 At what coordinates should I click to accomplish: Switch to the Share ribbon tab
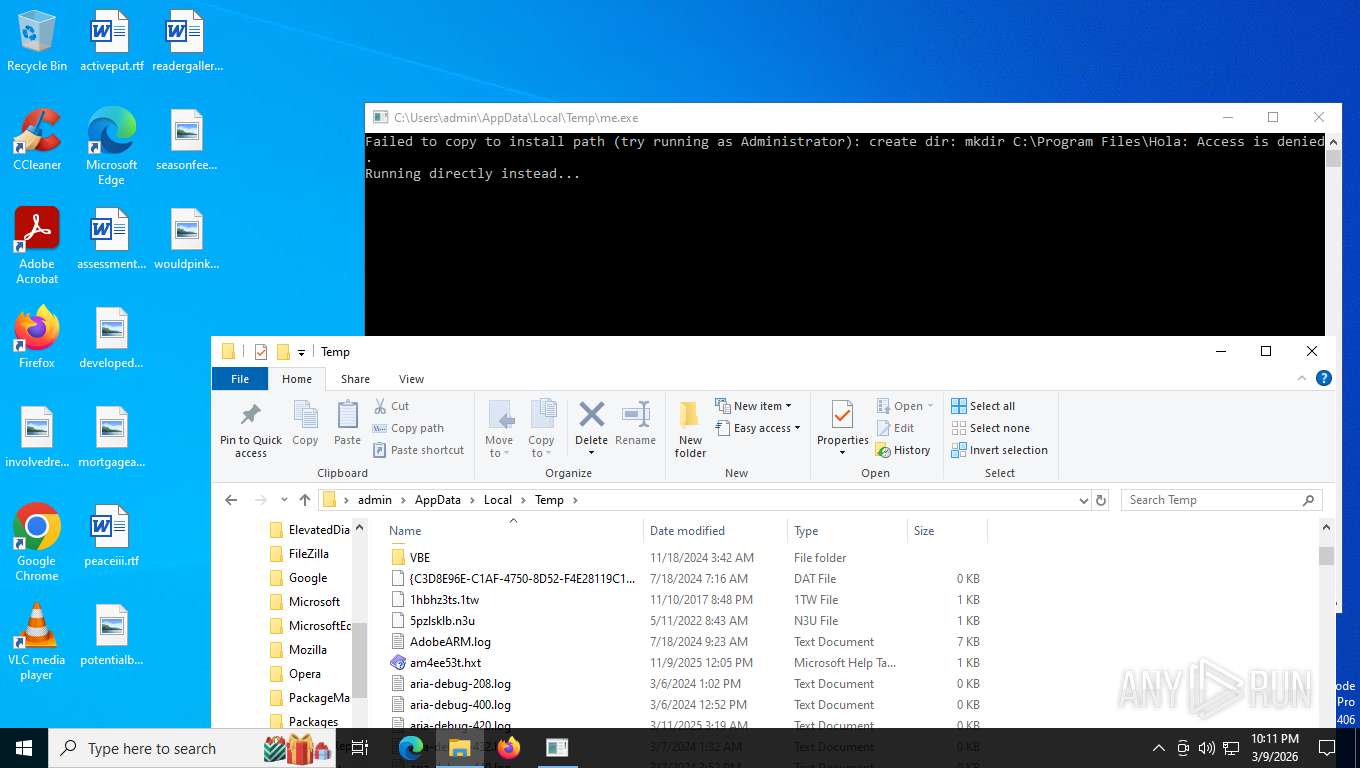tap(355, 379)
